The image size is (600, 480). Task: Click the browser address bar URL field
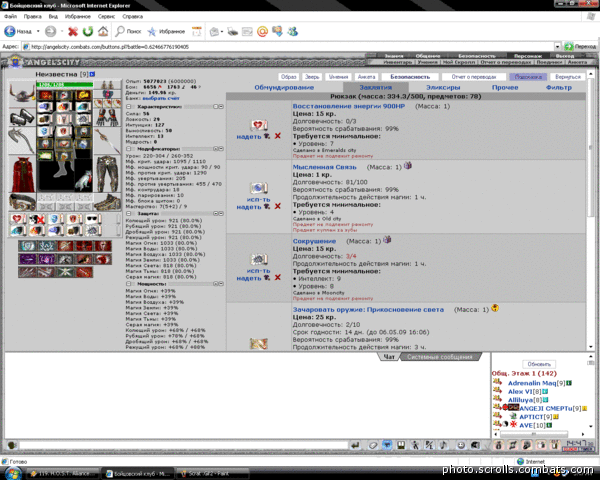point(291,47)
